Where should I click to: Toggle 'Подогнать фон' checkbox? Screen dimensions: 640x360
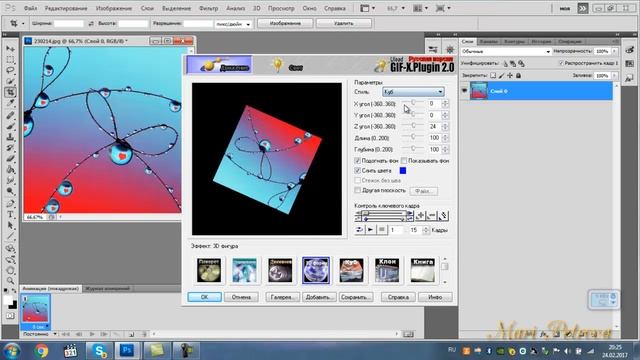coord(358,161)
